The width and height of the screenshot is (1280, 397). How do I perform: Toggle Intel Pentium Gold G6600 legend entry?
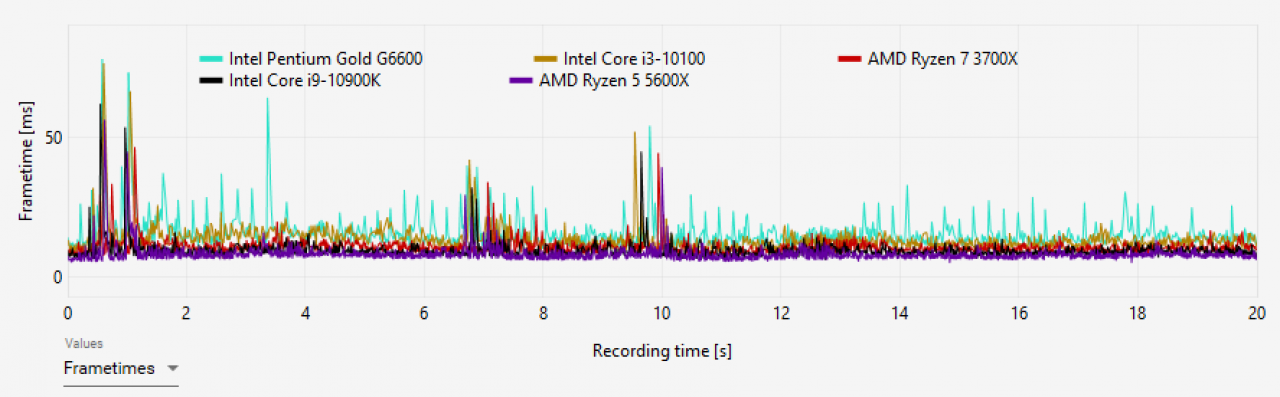click(311, 58)
